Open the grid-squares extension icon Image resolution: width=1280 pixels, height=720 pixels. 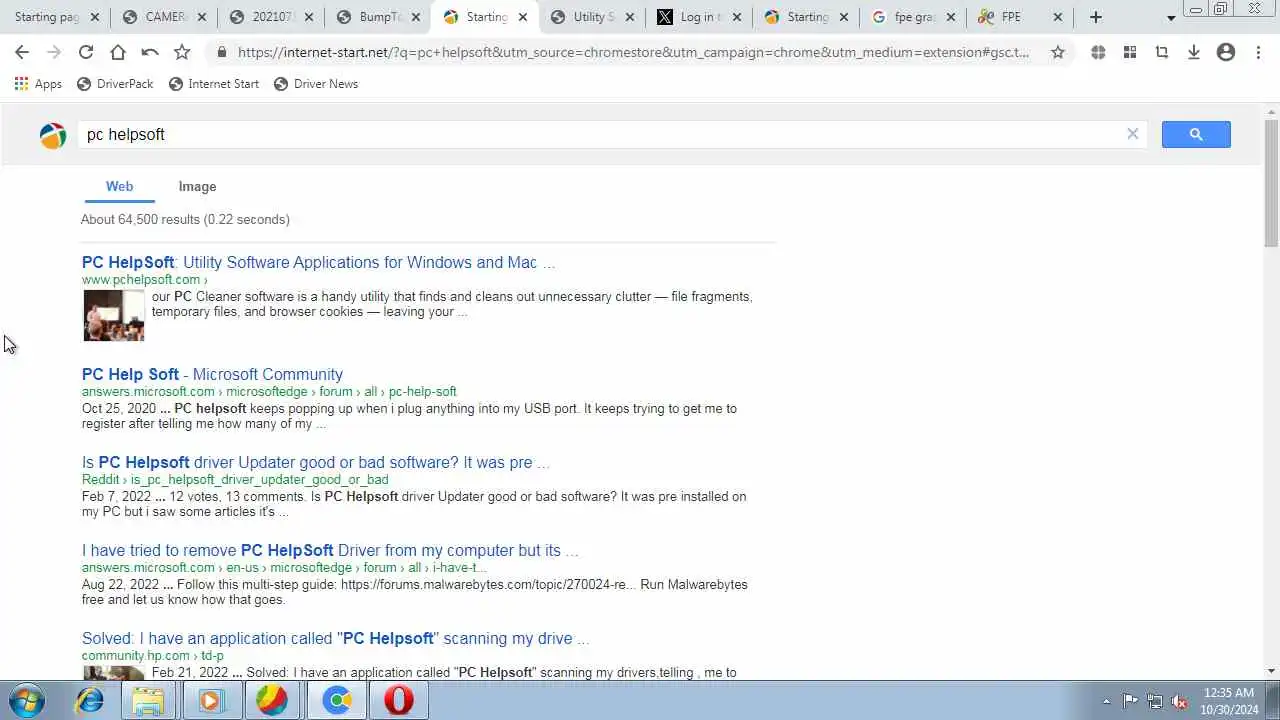pyautogui.click(x=1130, y=52)
